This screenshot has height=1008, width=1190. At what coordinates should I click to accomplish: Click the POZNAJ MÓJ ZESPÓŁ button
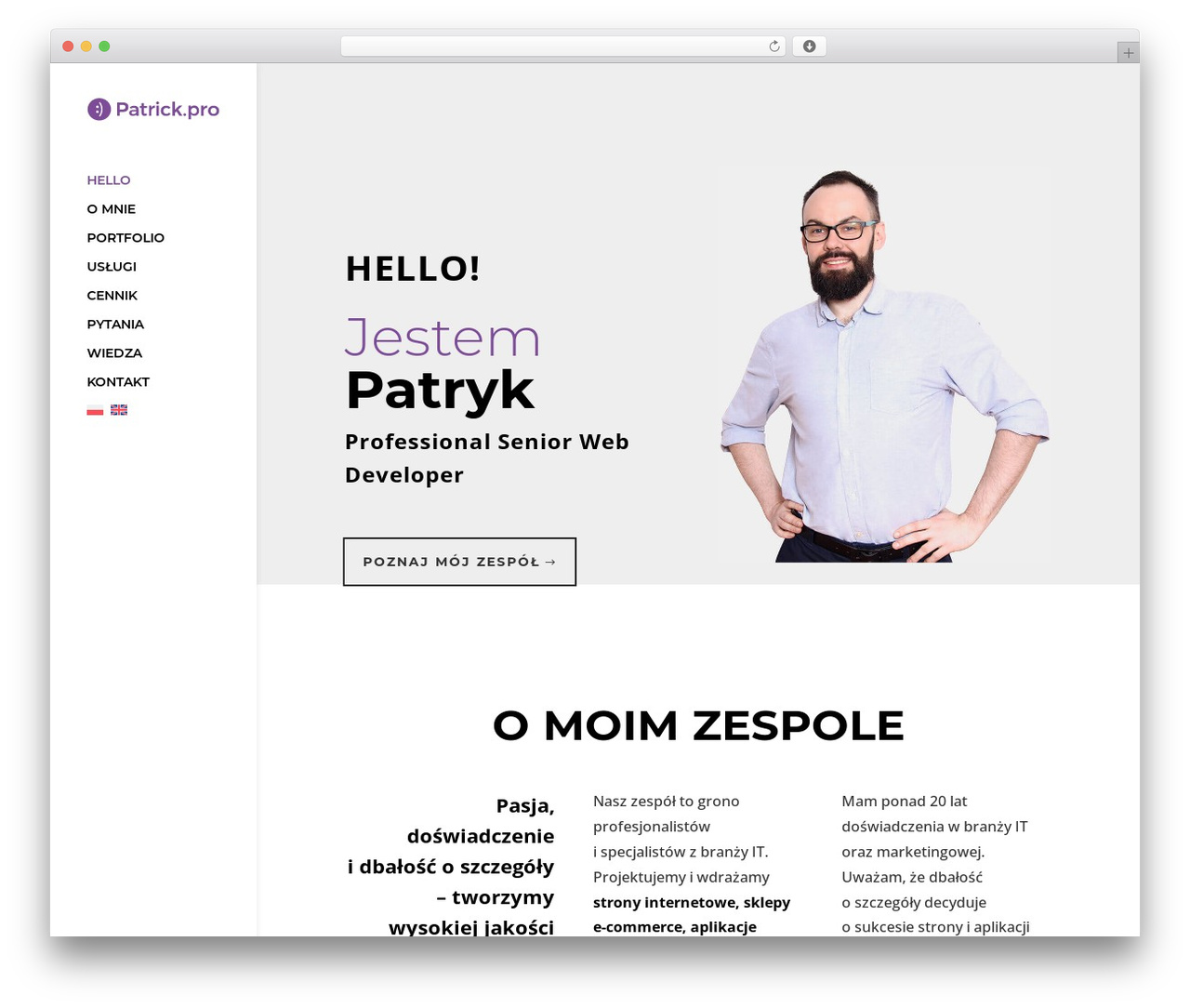[x=459, y=562]
